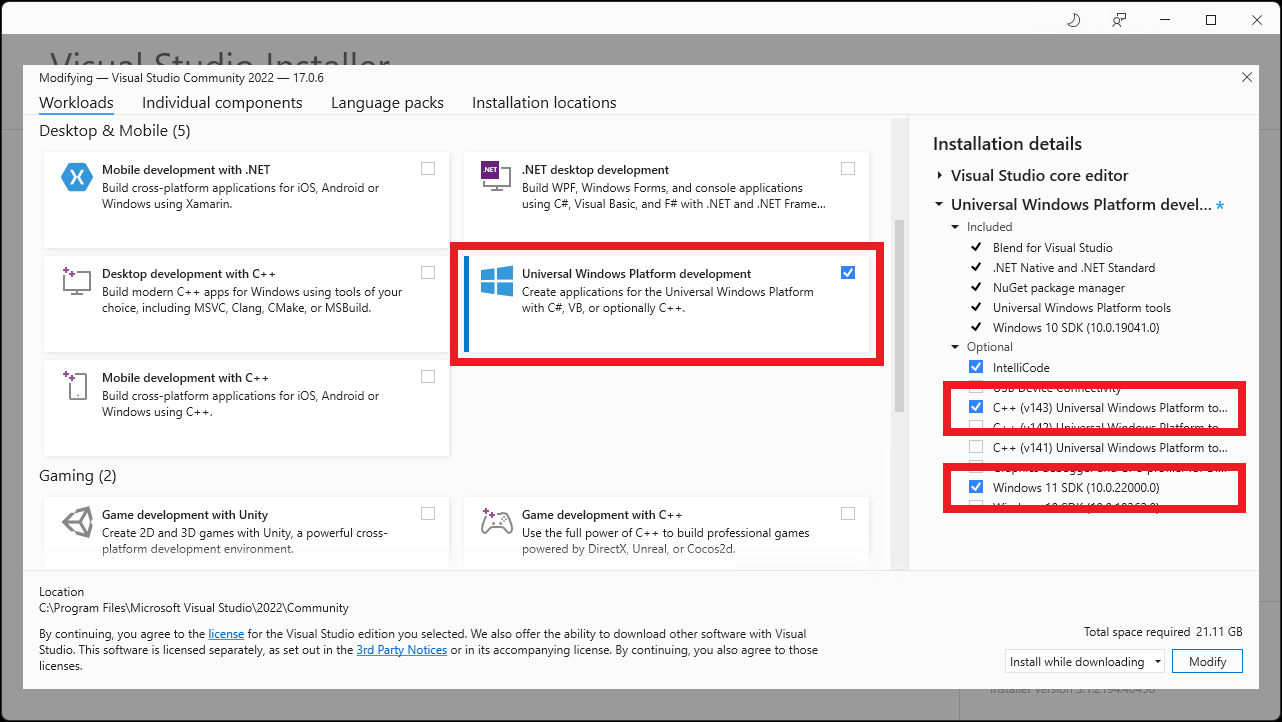Click the Windows 10 SDK (10.0.19041.0) item
1282x722 pixels.
1076,327
